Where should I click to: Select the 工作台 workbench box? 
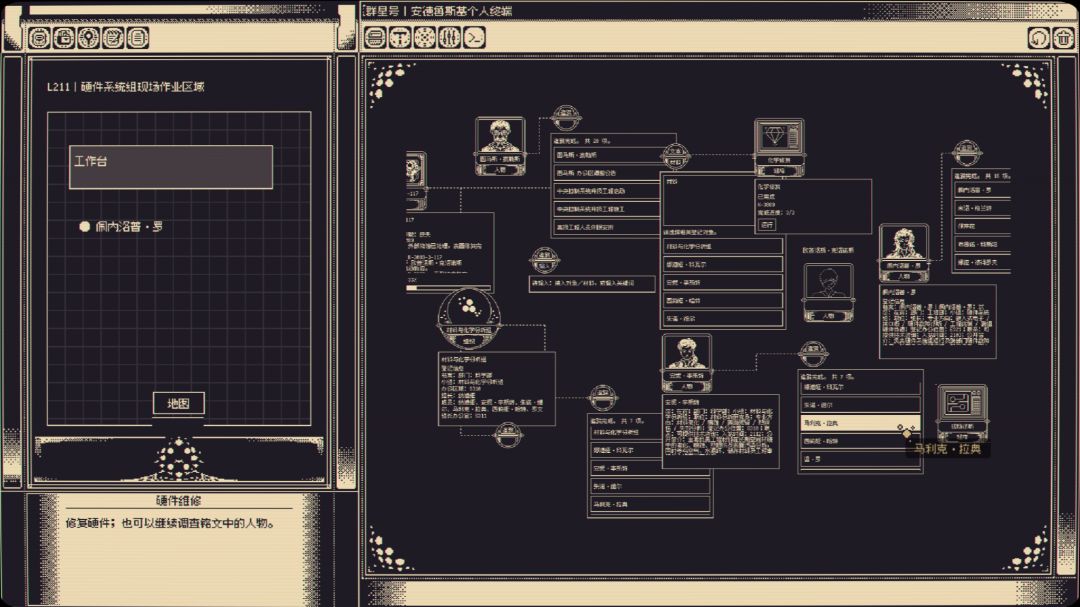tap(171, 167)
